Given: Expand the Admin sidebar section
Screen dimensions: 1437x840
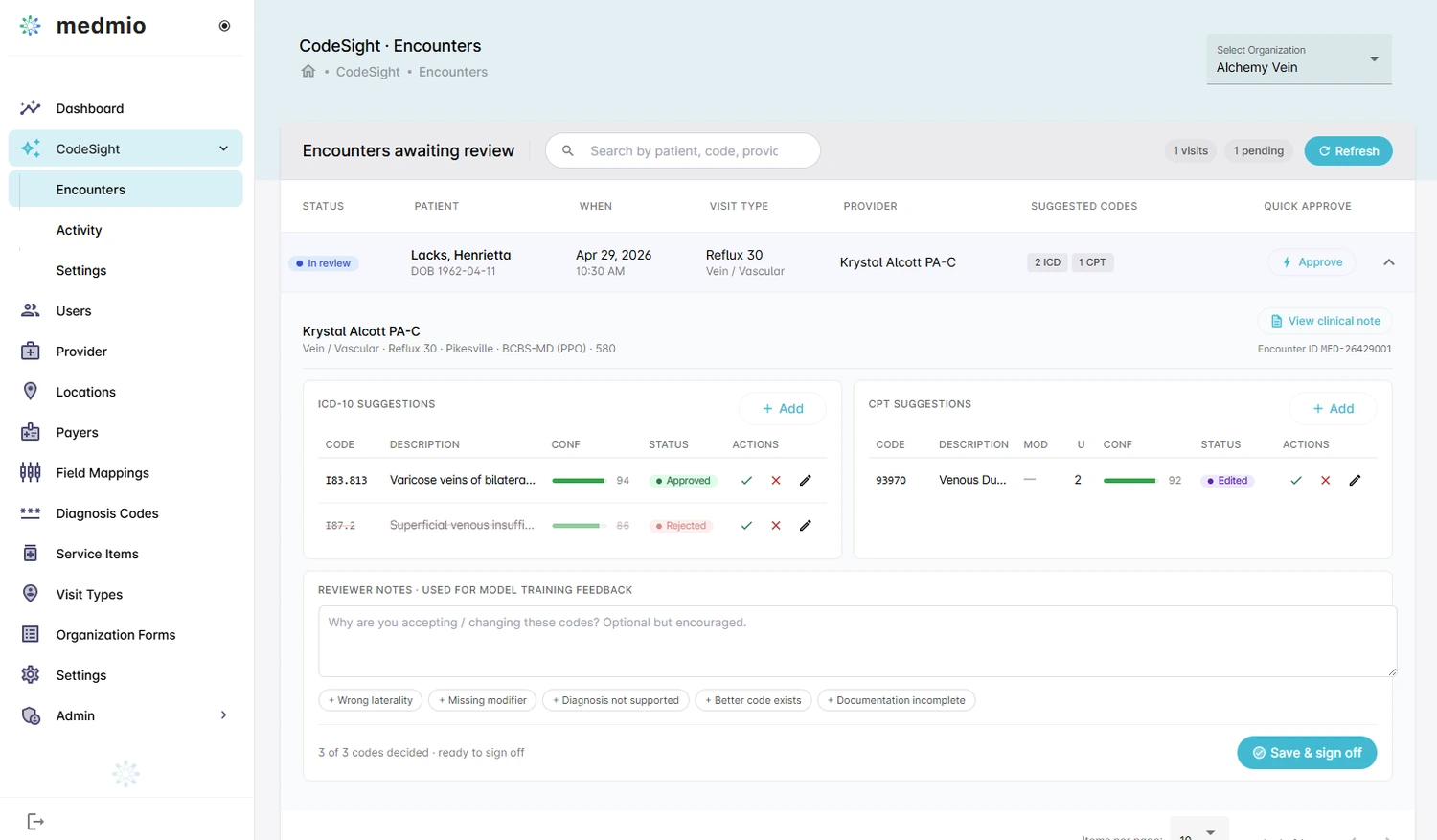Looking at the screenshot, I should (x=223, y=715).
